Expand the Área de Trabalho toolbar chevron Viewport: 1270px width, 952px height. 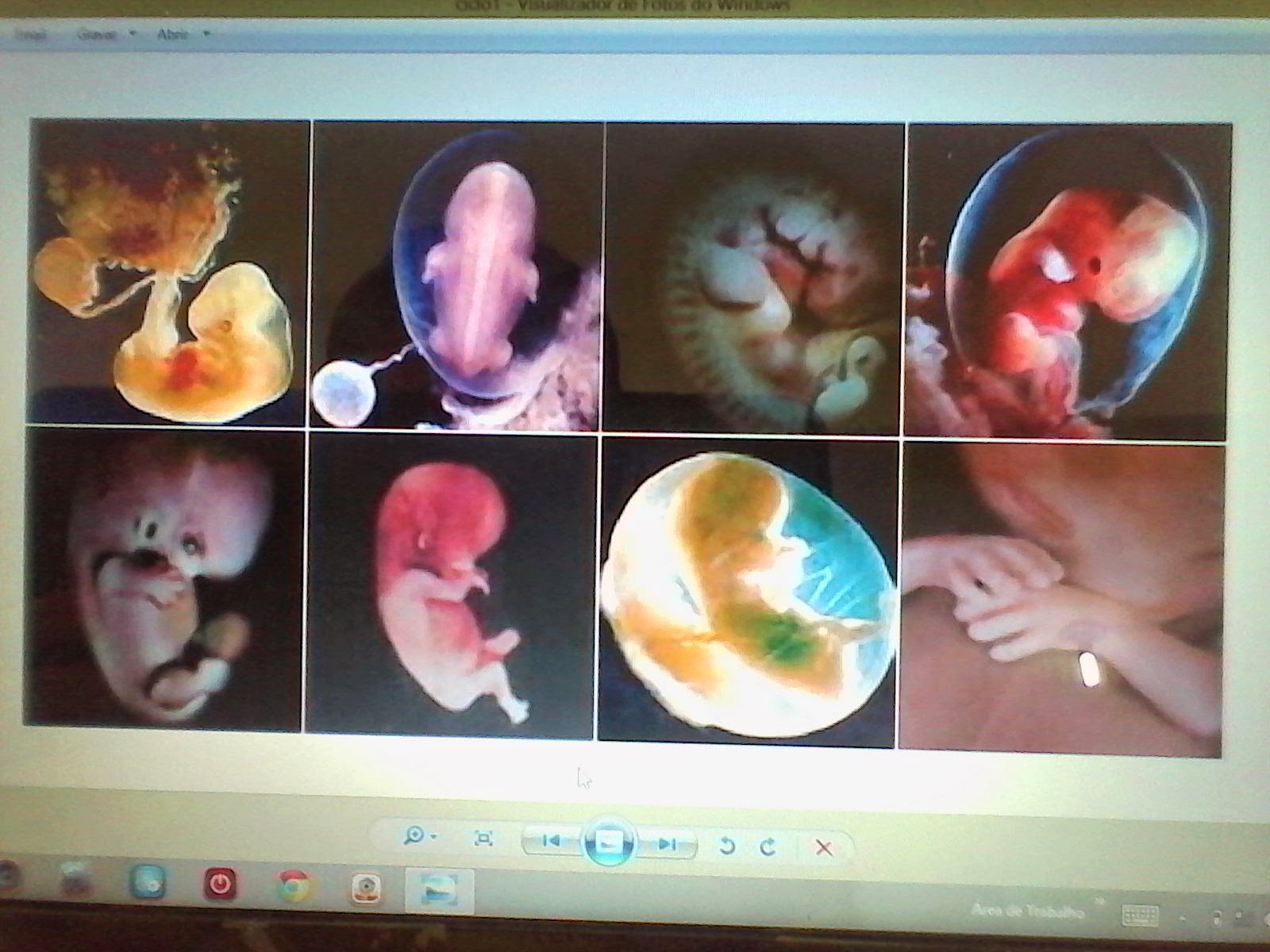[1100, 902]
